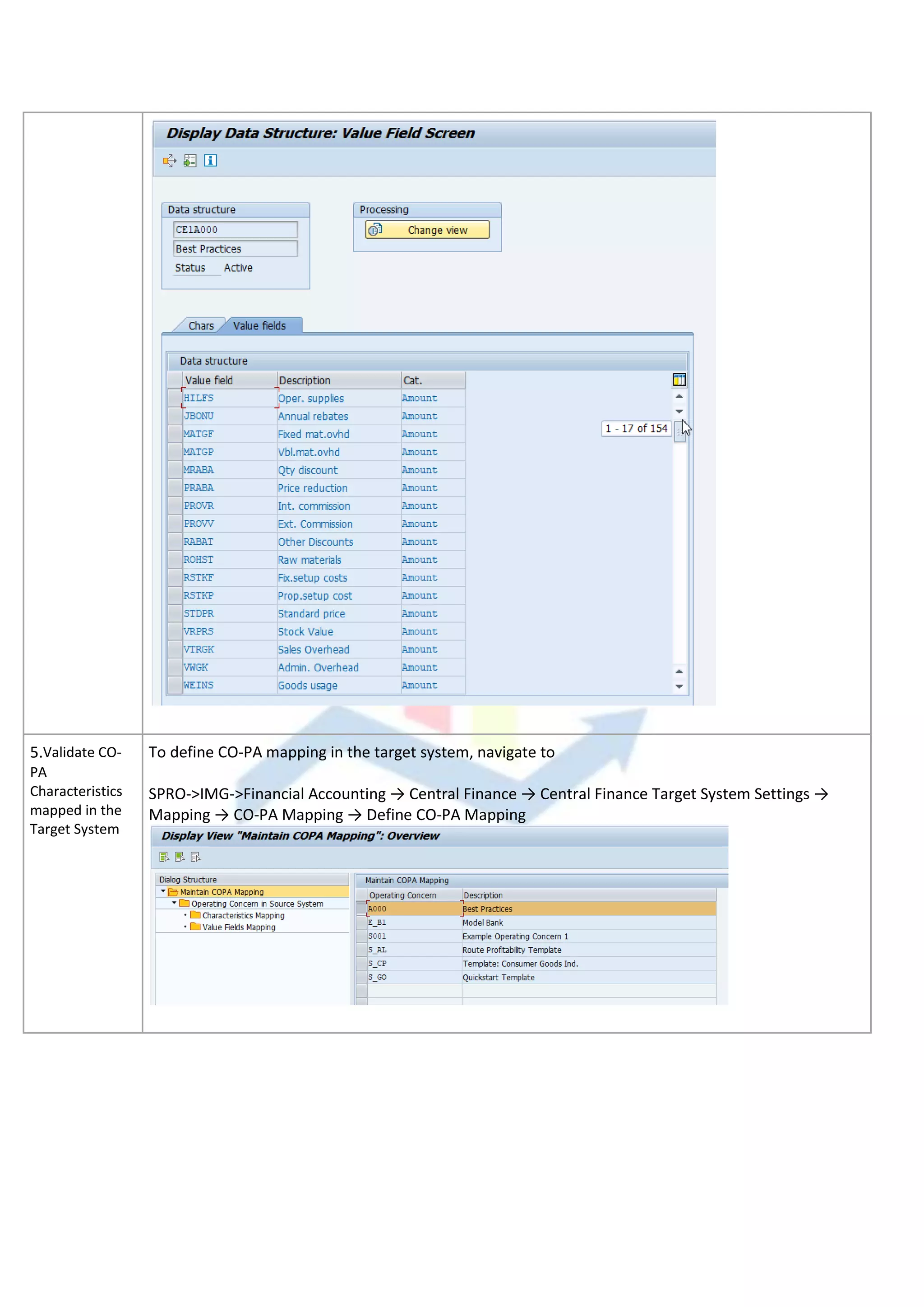Click the Cat. column header
This screenshot has height=1307, width=924.
click(434, 381)
